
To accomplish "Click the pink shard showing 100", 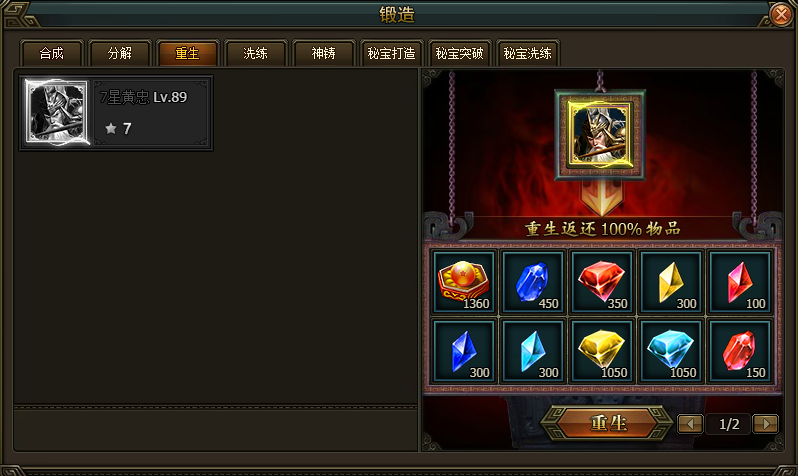I will (x=740, y=282).
